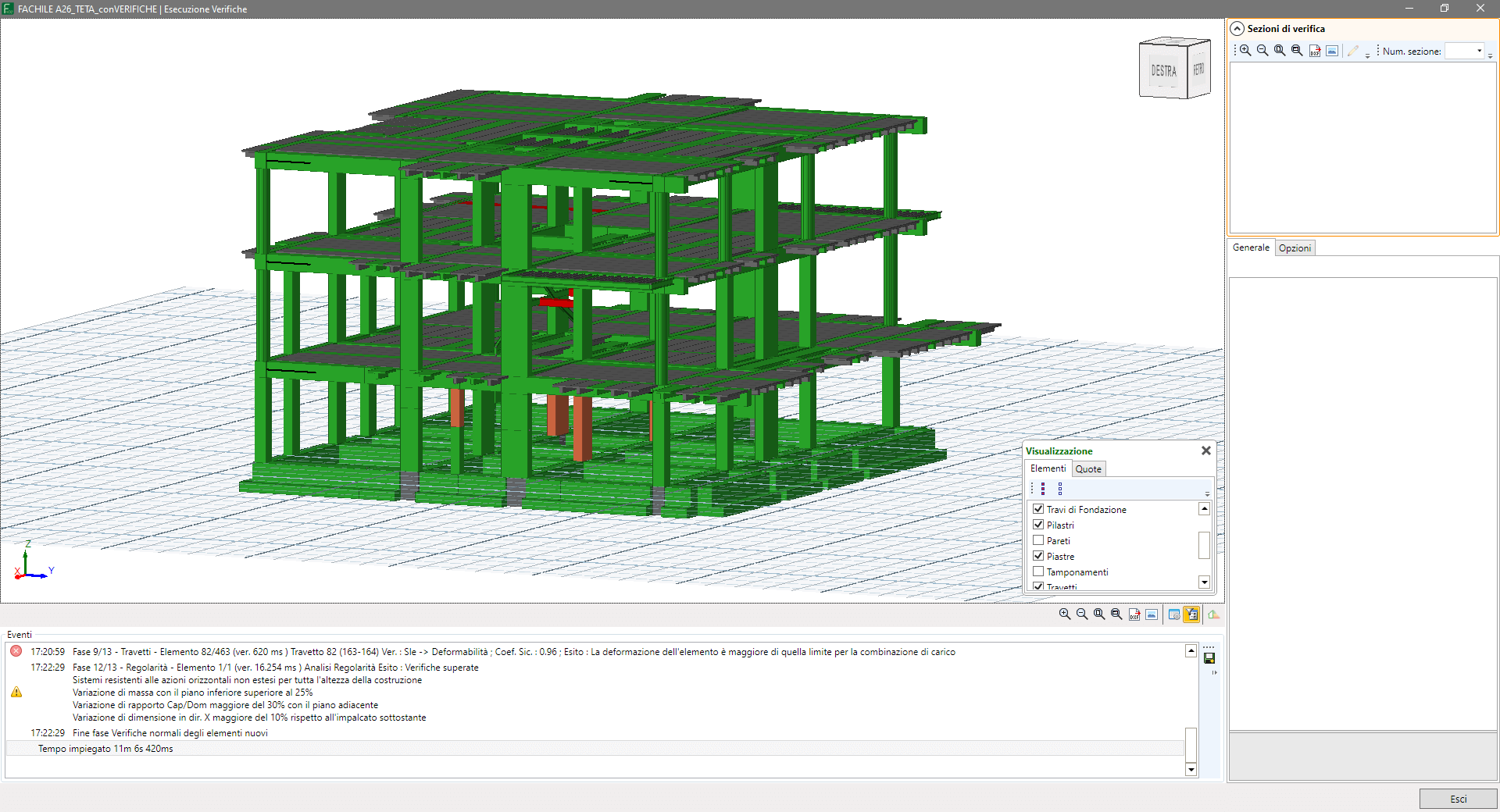Image resolution: width=1500 pixels, height=812 pixels.
Task: Click the Tamponamenti label
Action: [x=1077, y=572]
